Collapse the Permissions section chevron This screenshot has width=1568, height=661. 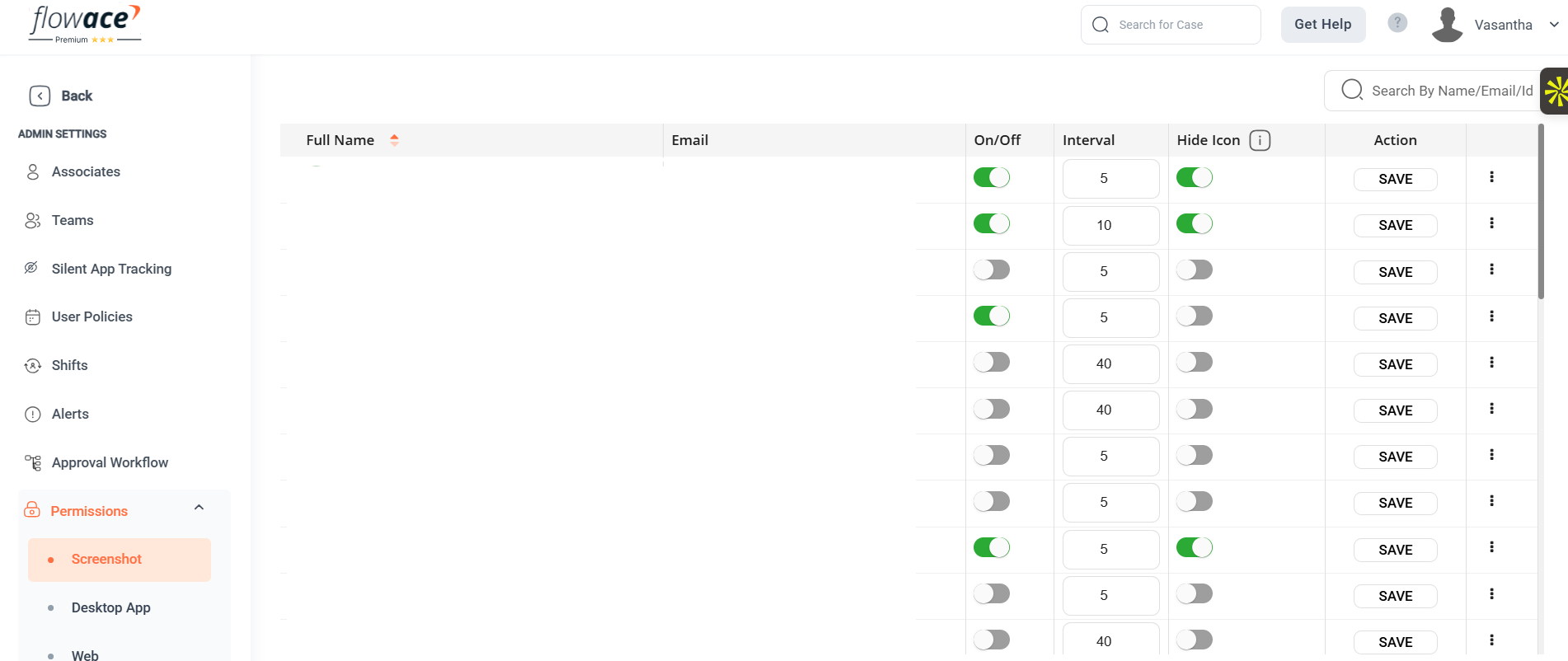199,508
